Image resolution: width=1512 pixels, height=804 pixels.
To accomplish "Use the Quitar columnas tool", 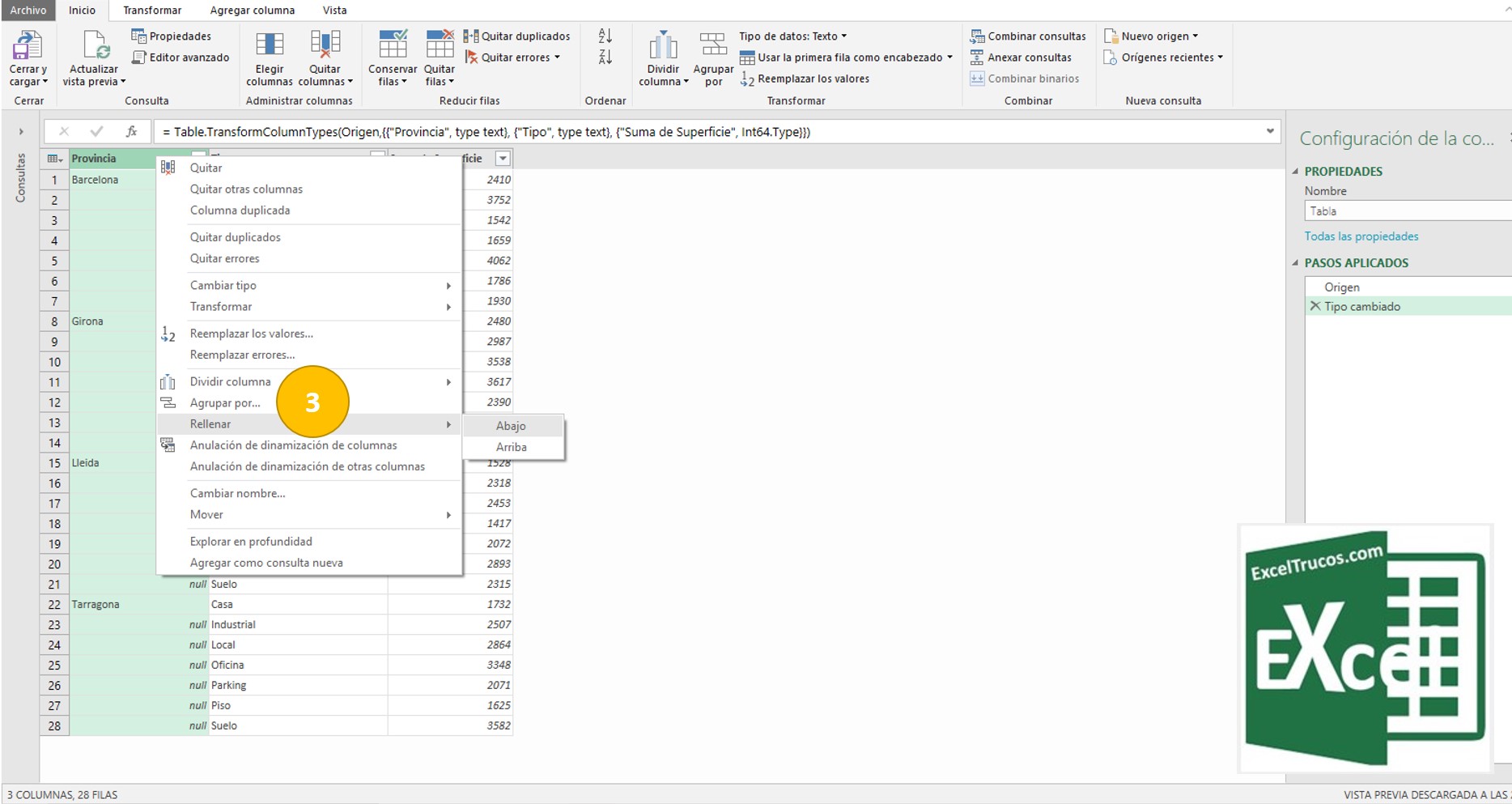I will click(x=325, y=57).
